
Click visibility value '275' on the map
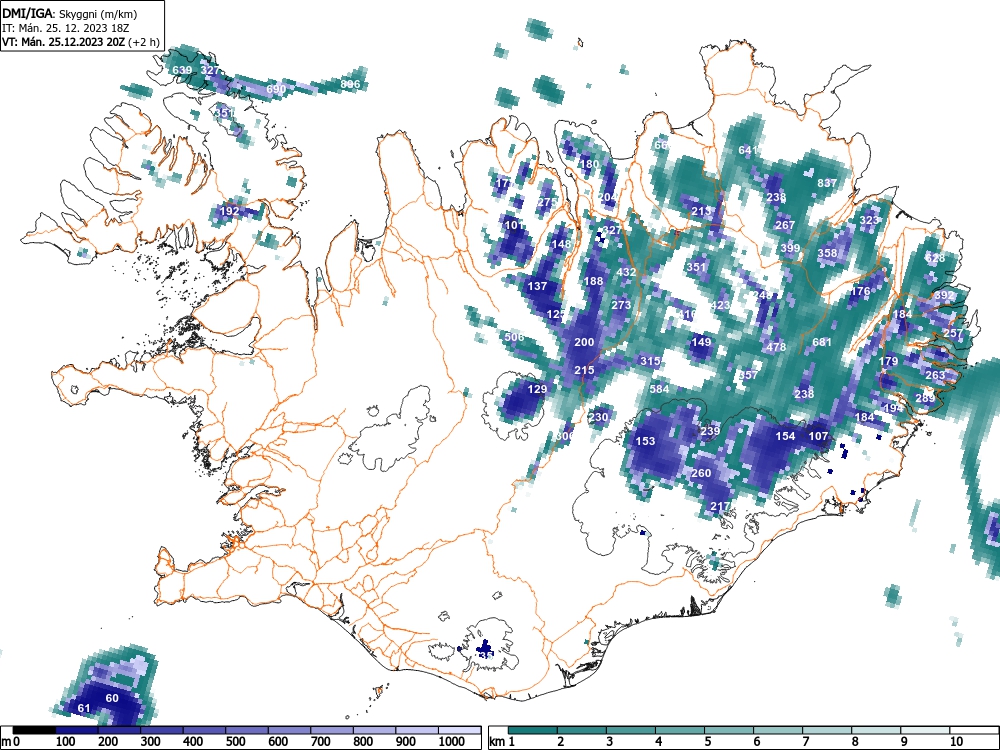[x=547, y=202]
